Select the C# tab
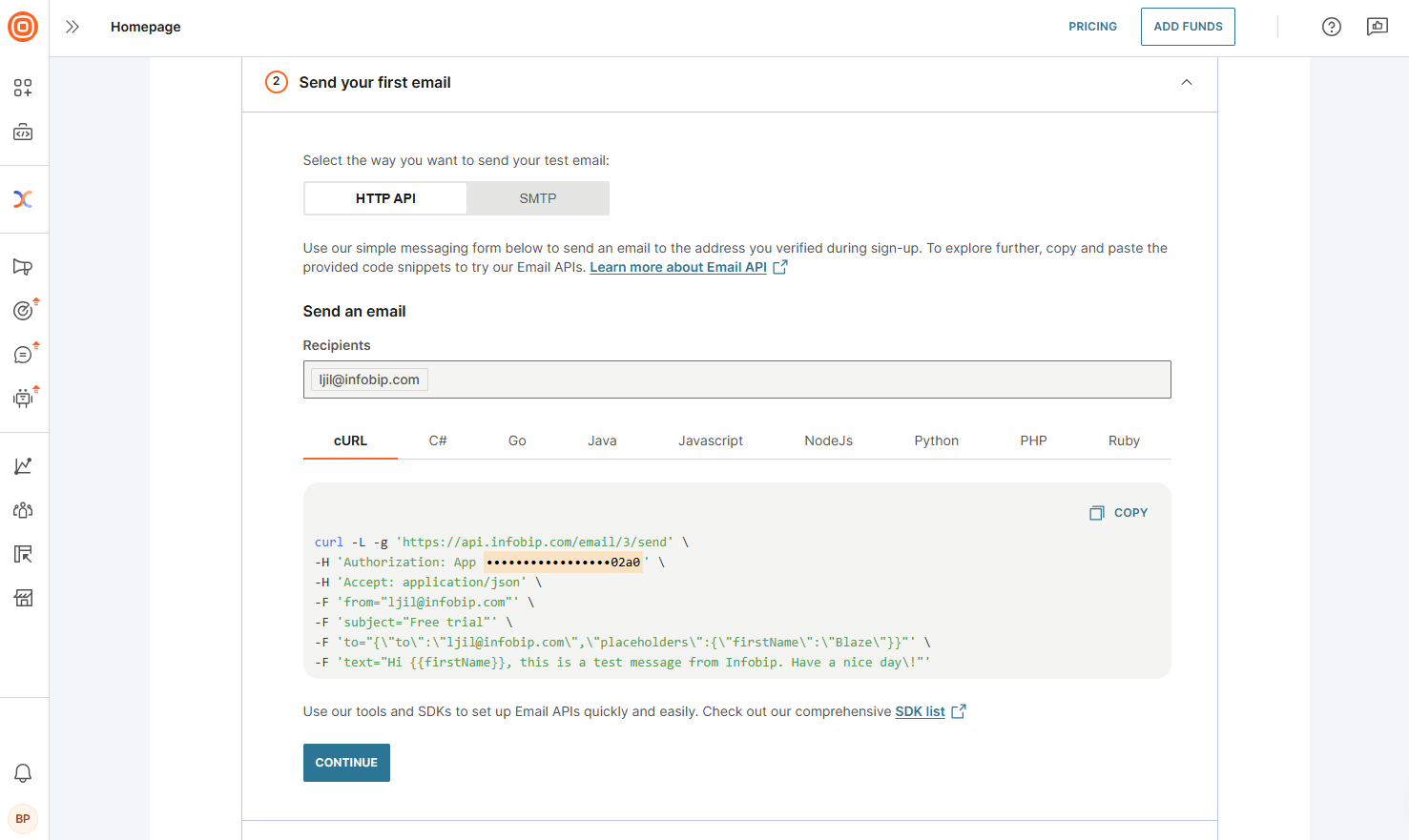This screenshot has width=1409, height=840. pos(438,440)
